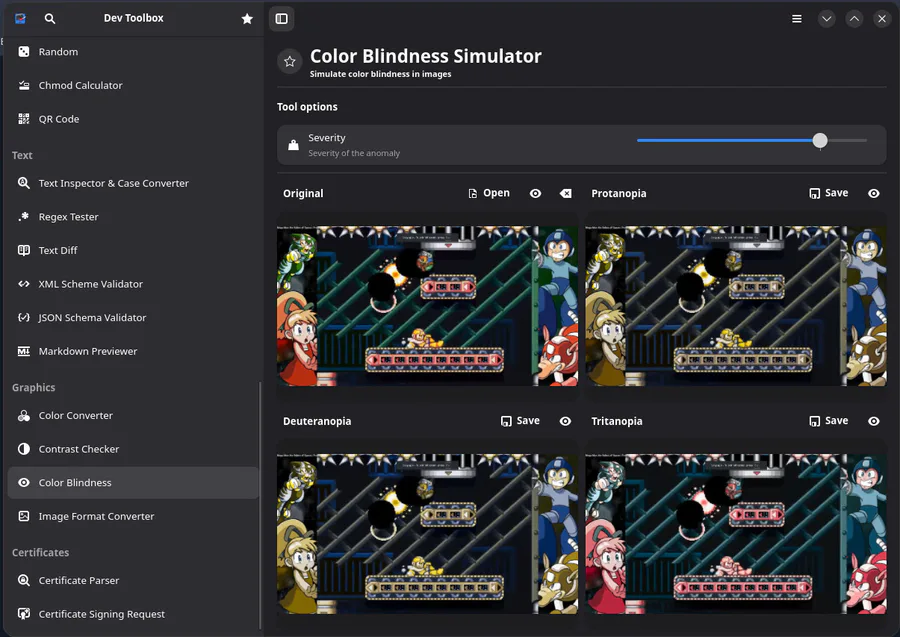Open the Regex Tester tool
The image size is (900, 637).
pos(133,217)
